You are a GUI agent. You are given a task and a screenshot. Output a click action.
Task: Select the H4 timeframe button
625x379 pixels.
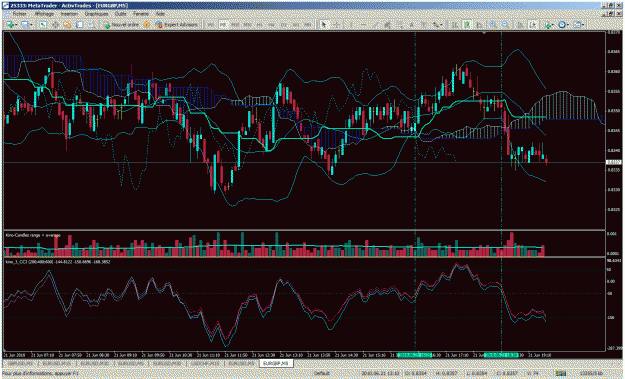(x=272, y=25)
